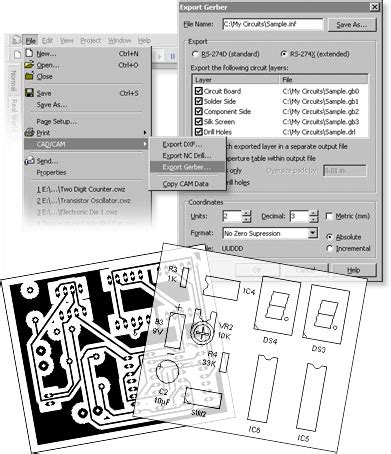Open the File menu
The image size is (391, 454).
(30, 41)
